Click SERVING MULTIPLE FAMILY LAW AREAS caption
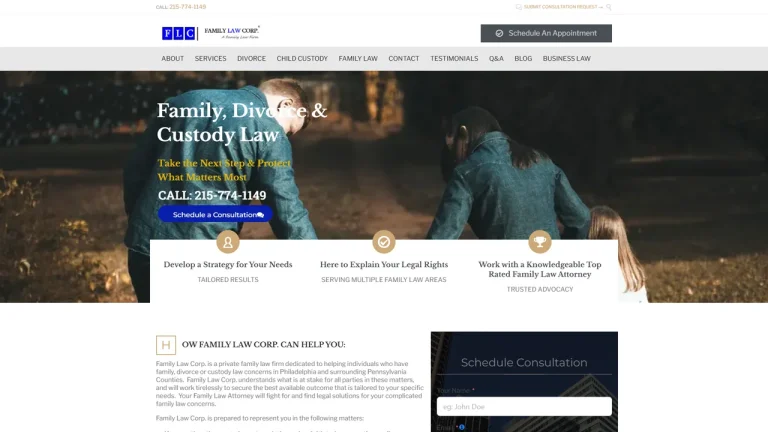The image size is (768, 432). coord(384,280)
